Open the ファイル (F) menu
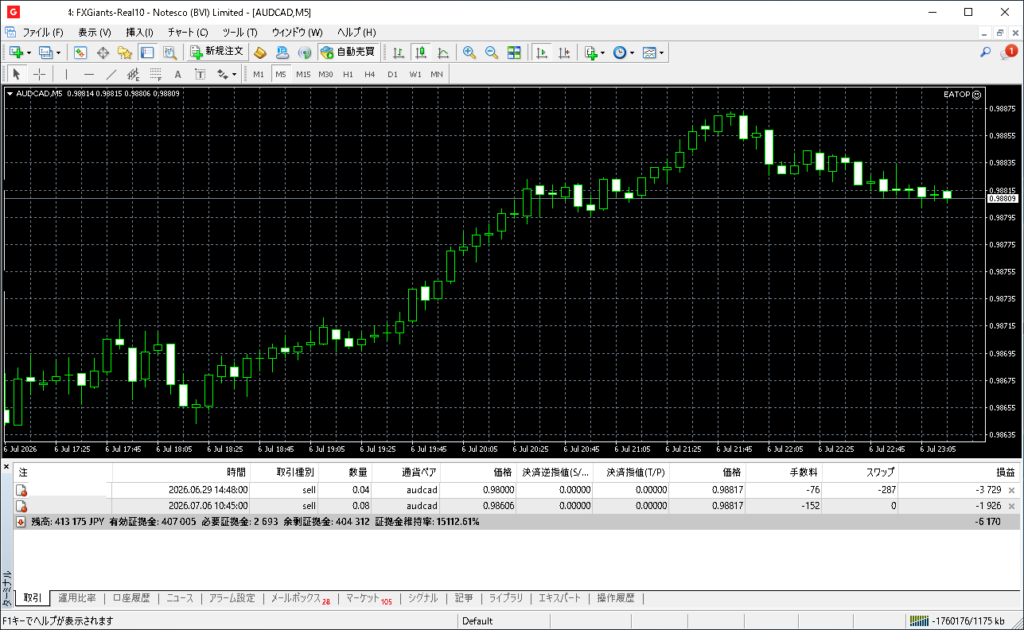 tap(43, 33)
